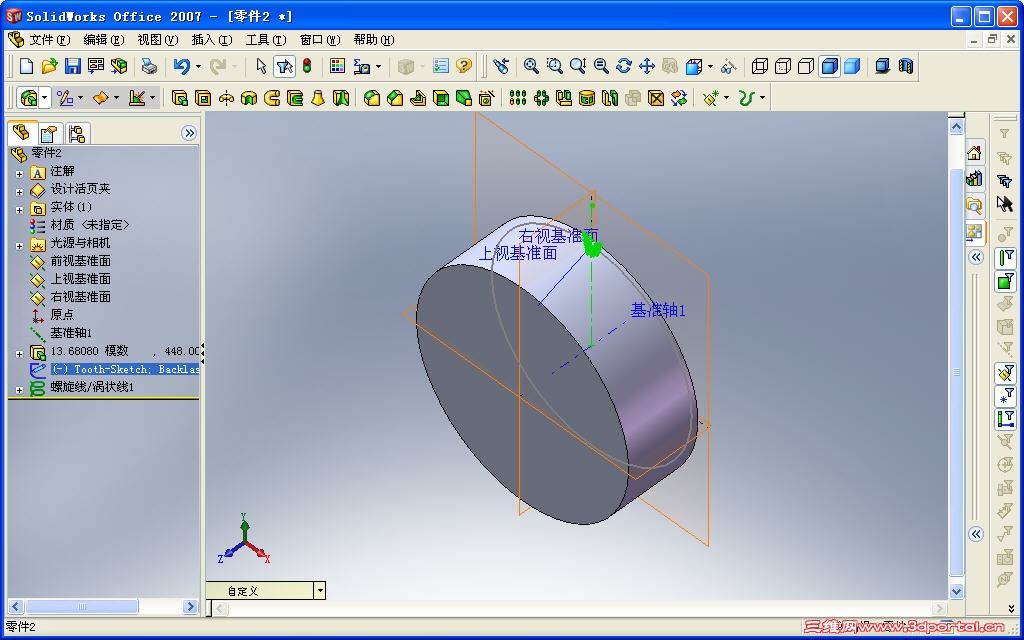Click the Shell feature icon
Image resolution: width=1024 pixels, height=640 pixels.
[x=441, y=98]
